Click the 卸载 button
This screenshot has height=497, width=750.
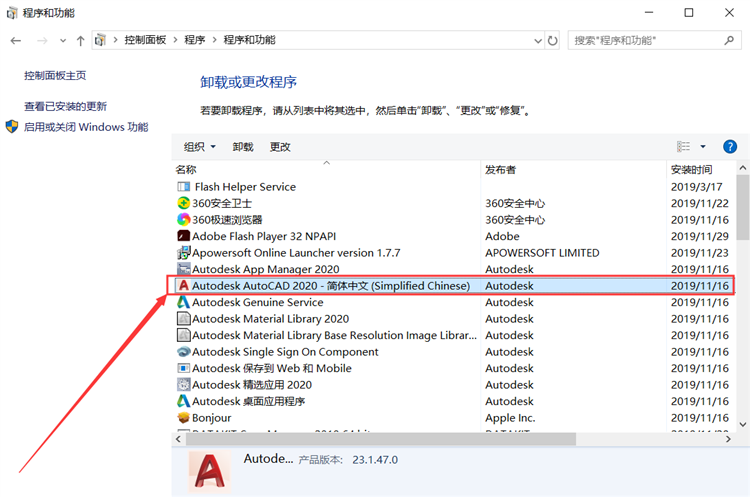[x=243, y=147]
